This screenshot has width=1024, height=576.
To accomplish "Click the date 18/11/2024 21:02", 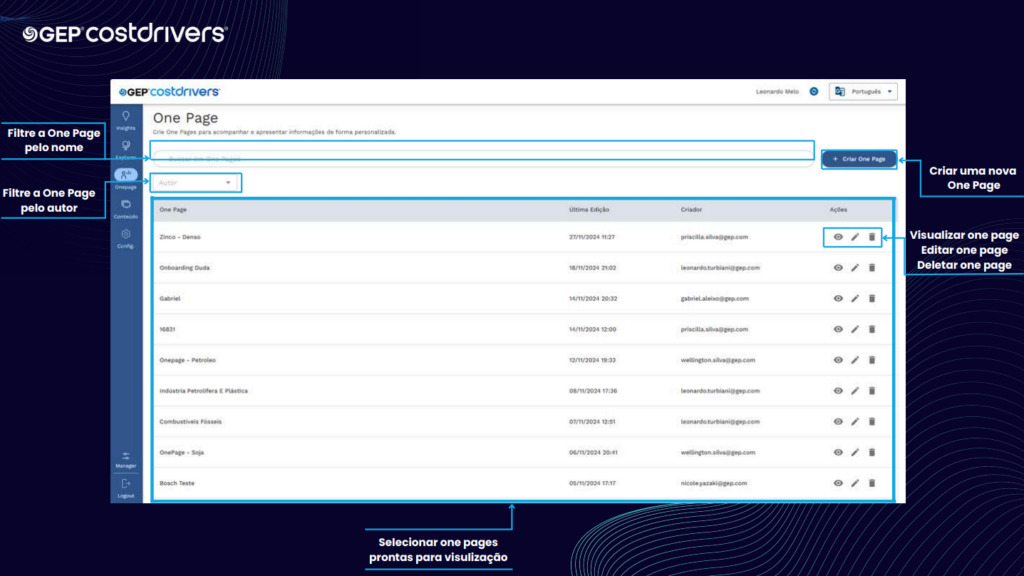I will [592, 268].
